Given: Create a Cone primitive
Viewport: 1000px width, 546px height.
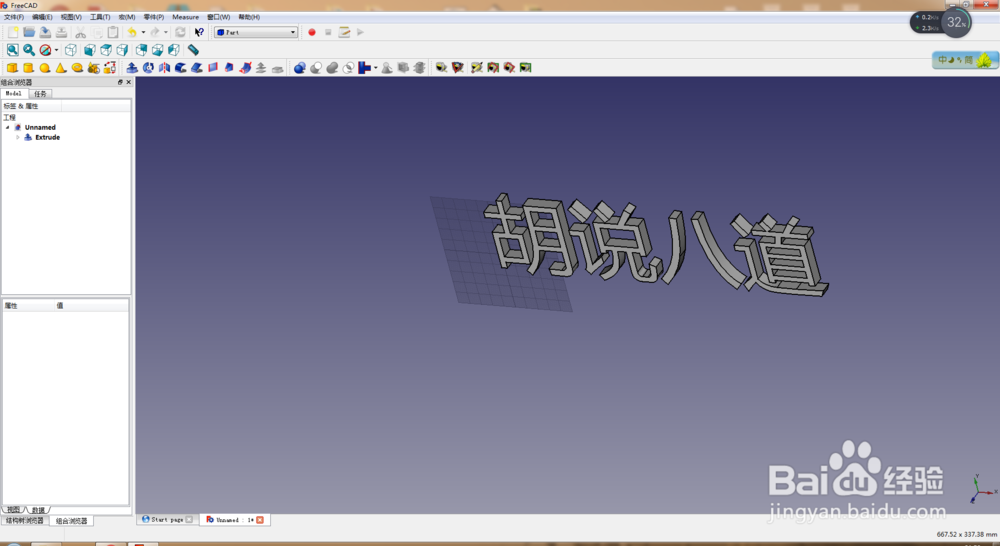Looking at the screenshot, I should 61,68.
